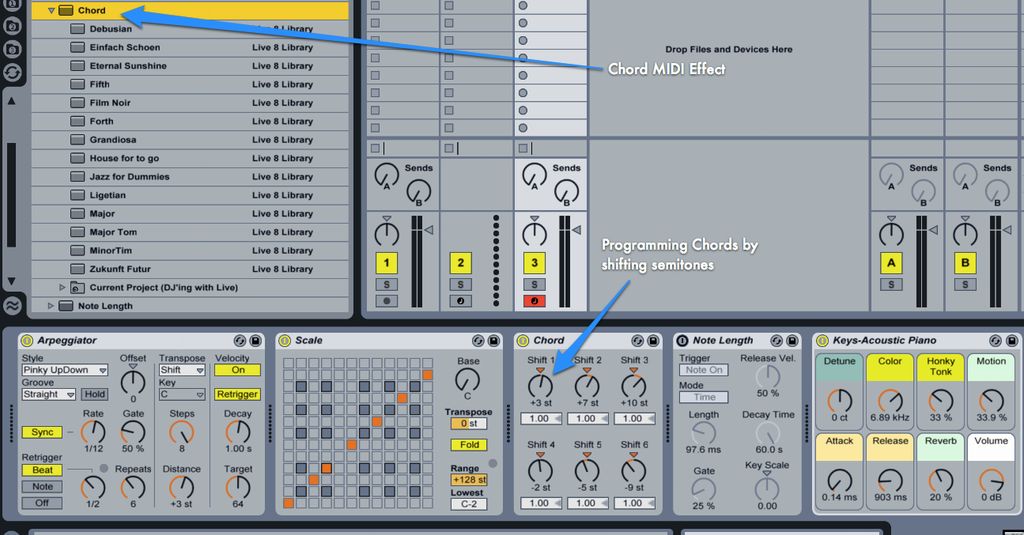
Task: Save the Arpeggiator preset with disk icon
Action: (x=255, y=340)
